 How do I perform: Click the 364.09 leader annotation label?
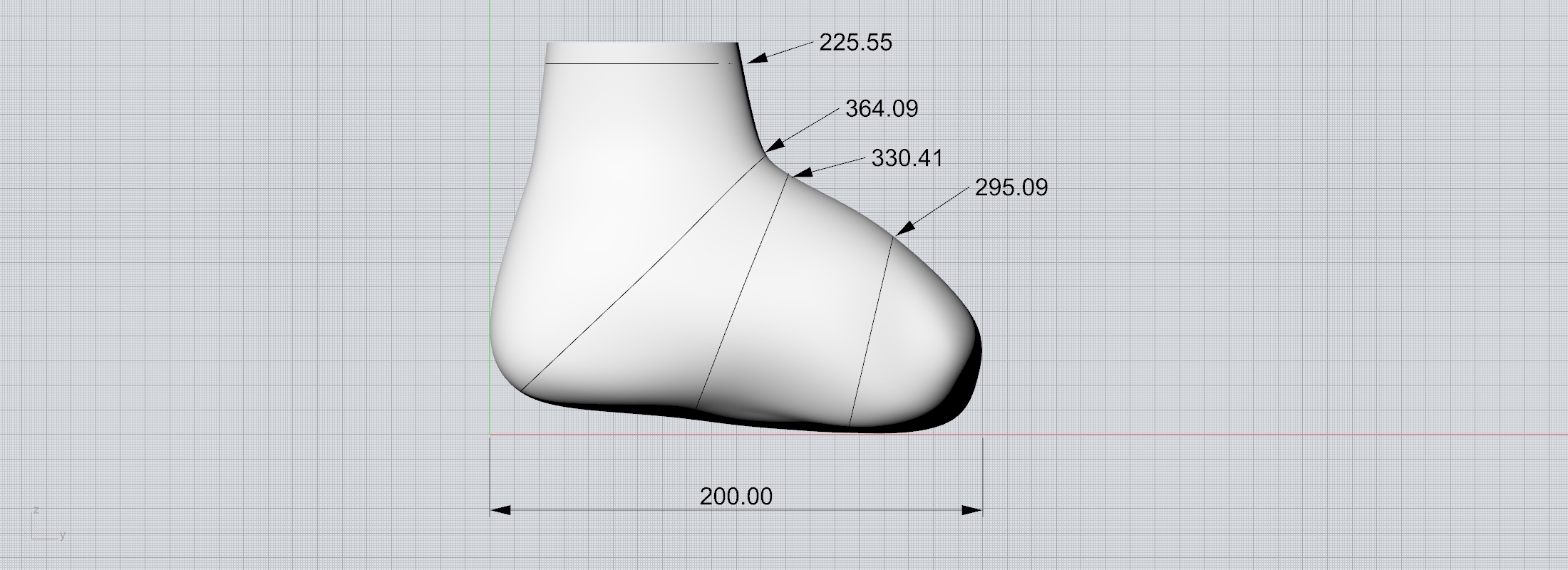[882, 109]
